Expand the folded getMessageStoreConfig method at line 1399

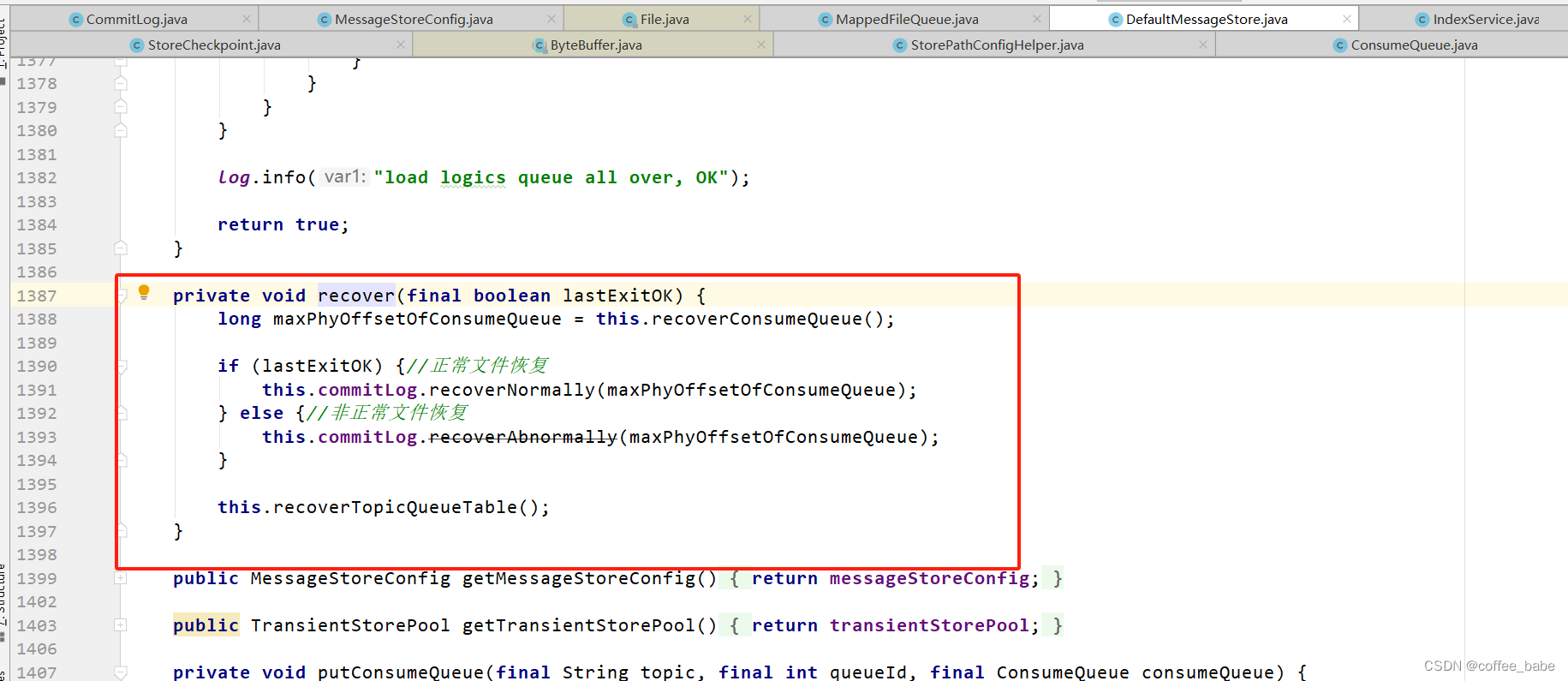pyautogui.click(x=121, y=578)
